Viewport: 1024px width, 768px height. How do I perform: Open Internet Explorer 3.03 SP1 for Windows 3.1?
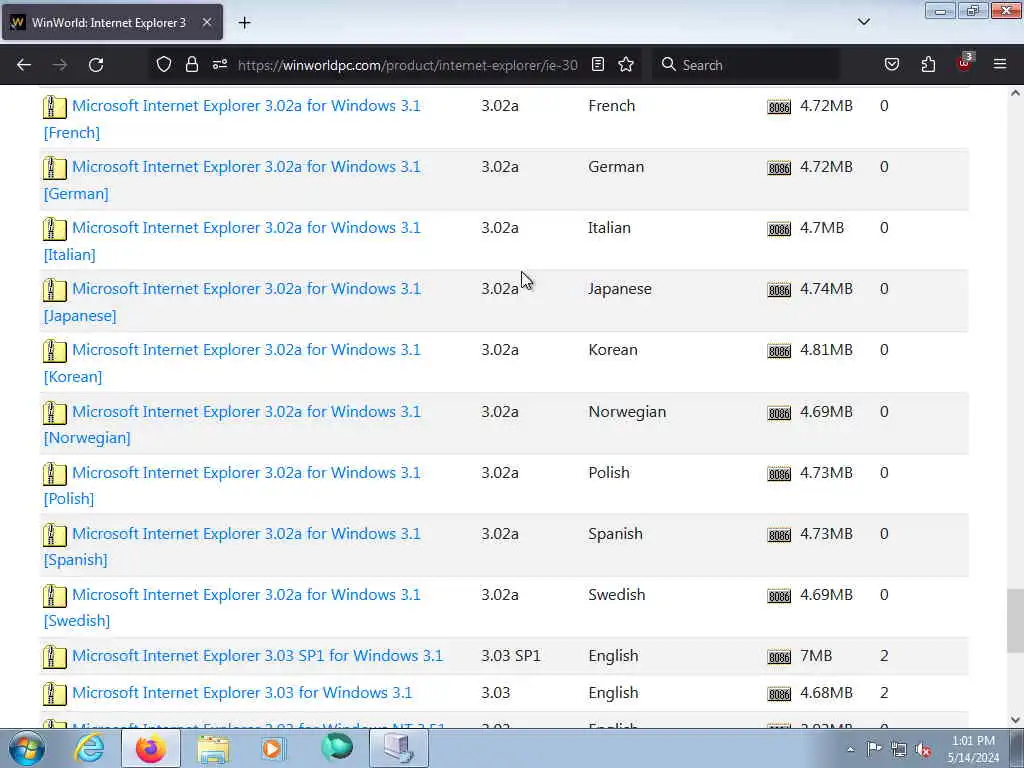257,656
